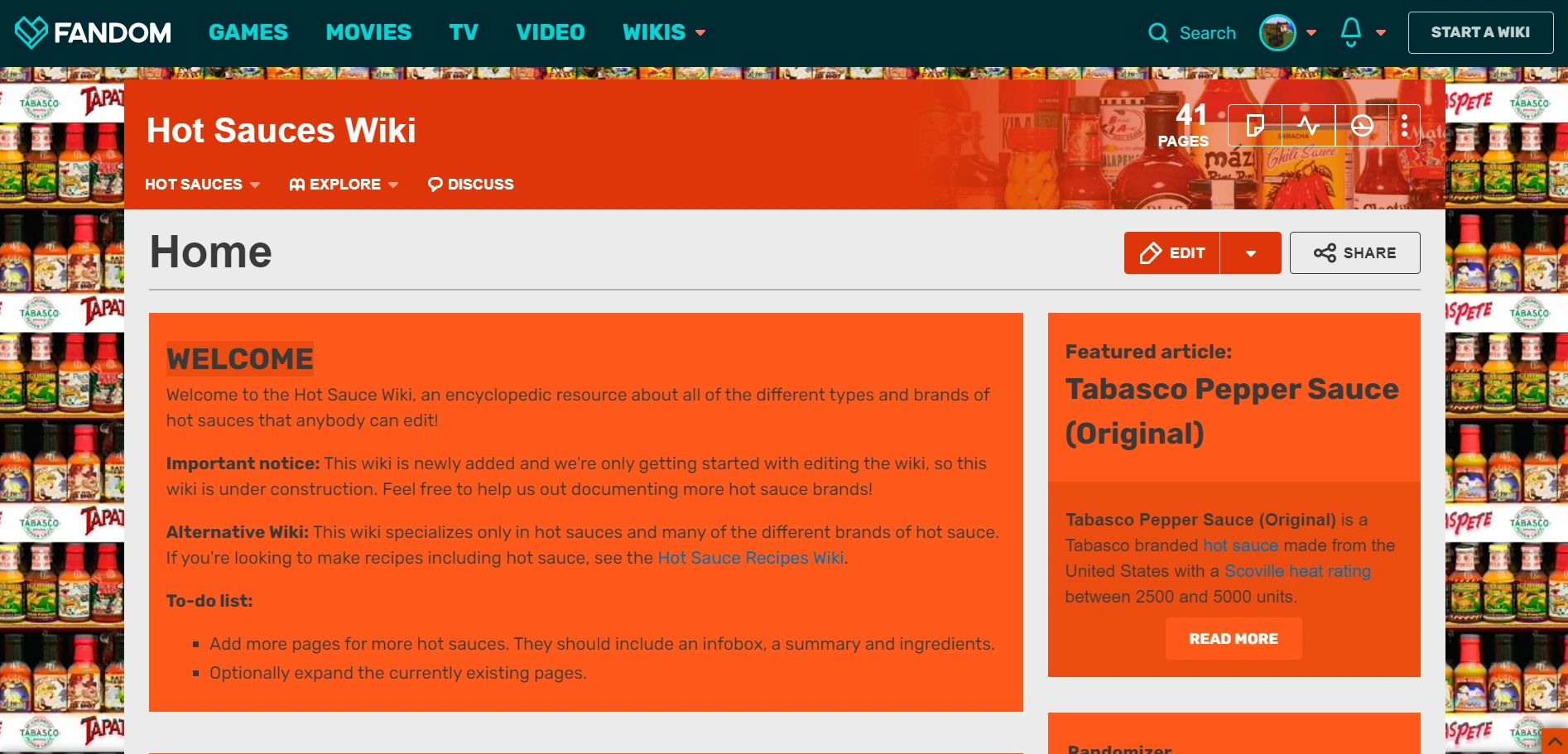Click the Home page heading
Screen dimensions: 1568x754
point(211,252)
